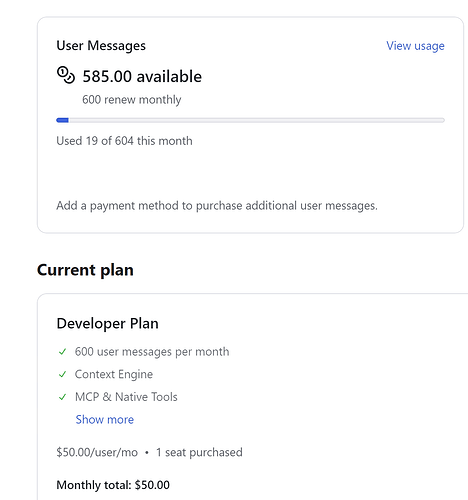Viewport: 468px width, 500px height.
Task: Click Used 19 of 604 this month
Action: coord(124,141)
